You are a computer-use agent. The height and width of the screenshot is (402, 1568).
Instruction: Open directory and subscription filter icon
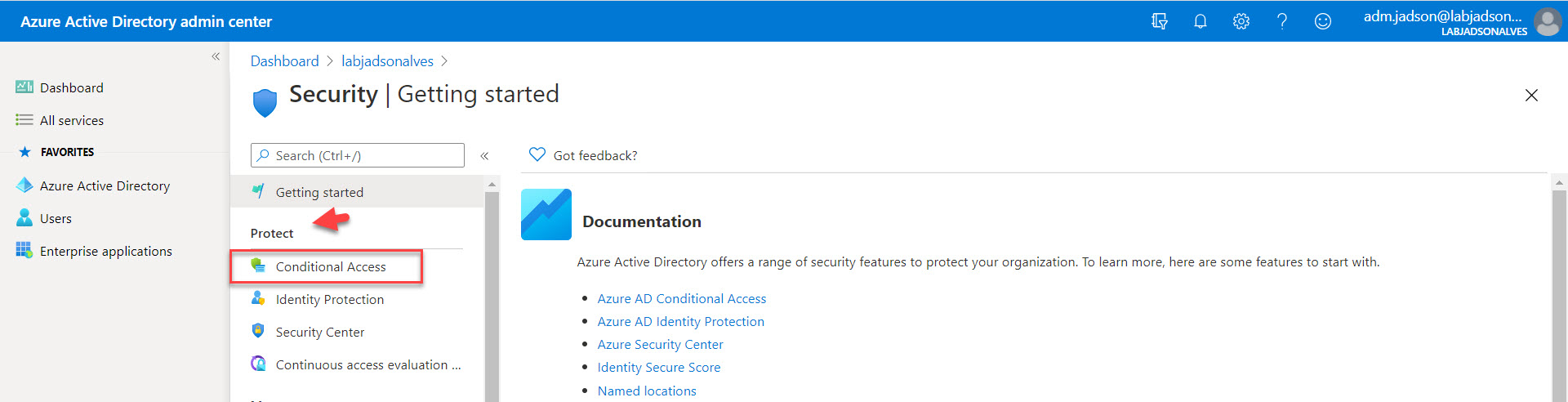tap(1159, 21)
